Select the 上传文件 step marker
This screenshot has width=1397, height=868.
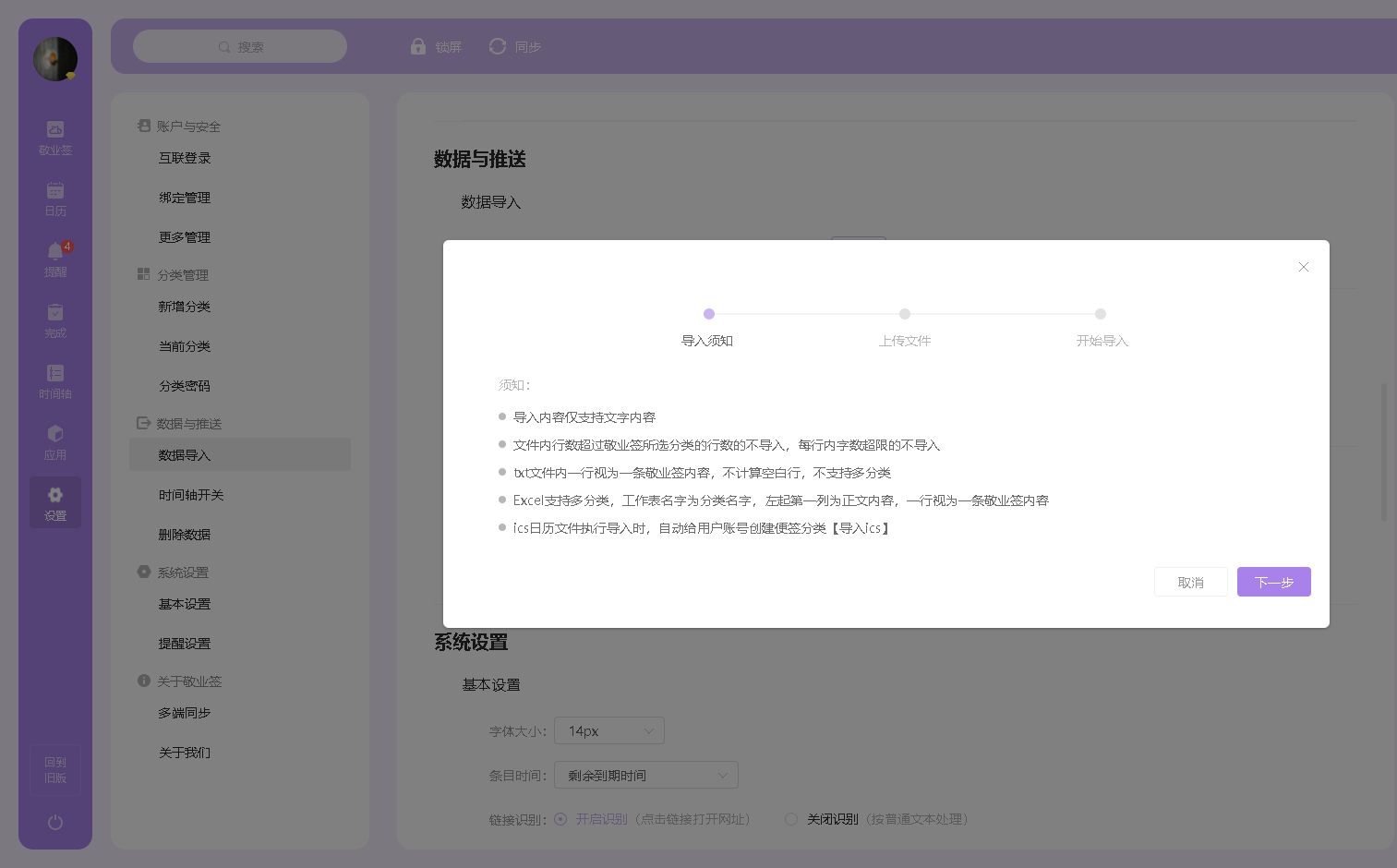(x=905, y=314)
